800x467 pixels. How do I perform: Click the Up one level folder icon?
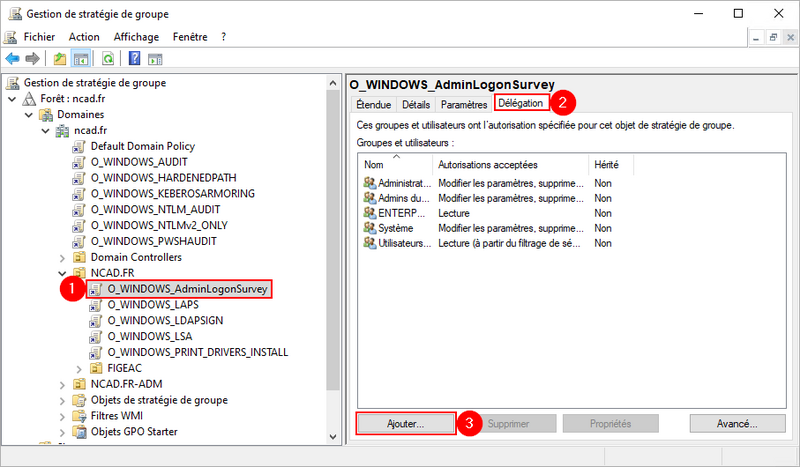click(59, 59)
